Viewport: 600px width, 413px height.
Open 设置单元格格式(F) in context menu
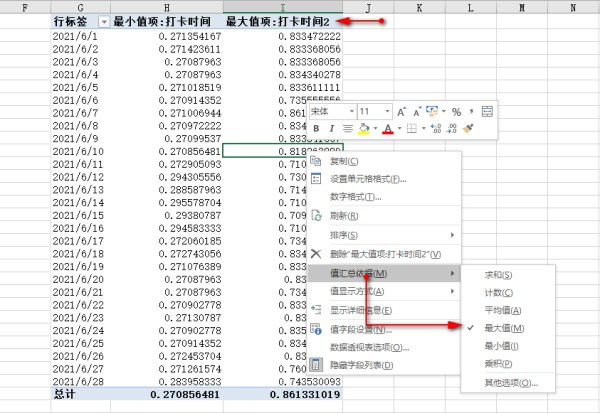(384, 179)
